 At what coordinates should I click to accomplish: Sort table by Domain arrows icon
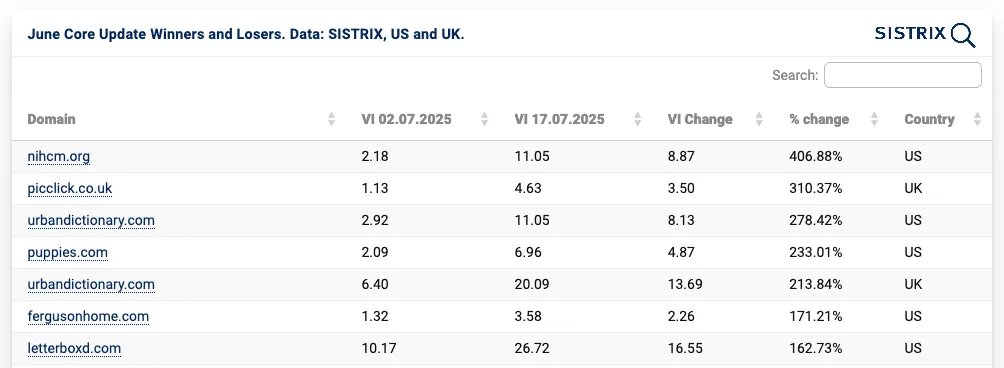[x=331, y=119]
